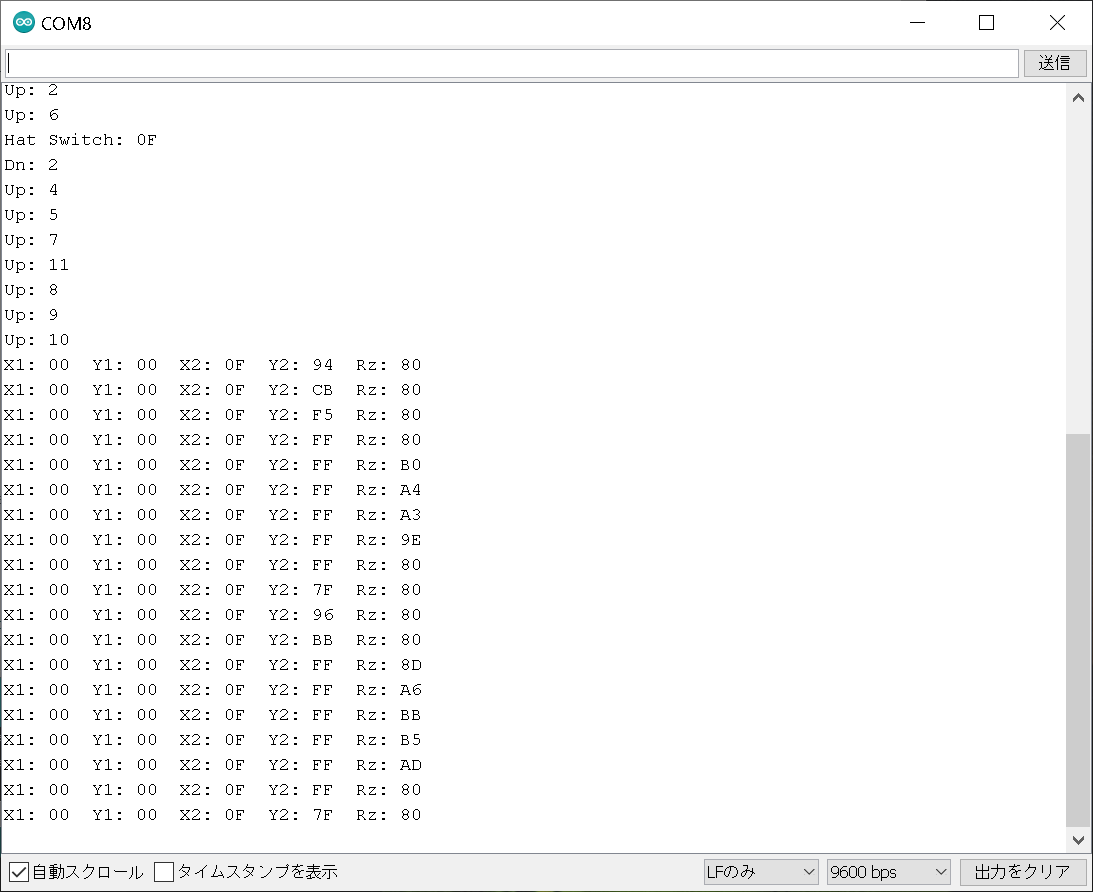Maximize the COM8 window
Screen dimensions: 1093x892
pyautogui.click(x=986, y=22)
